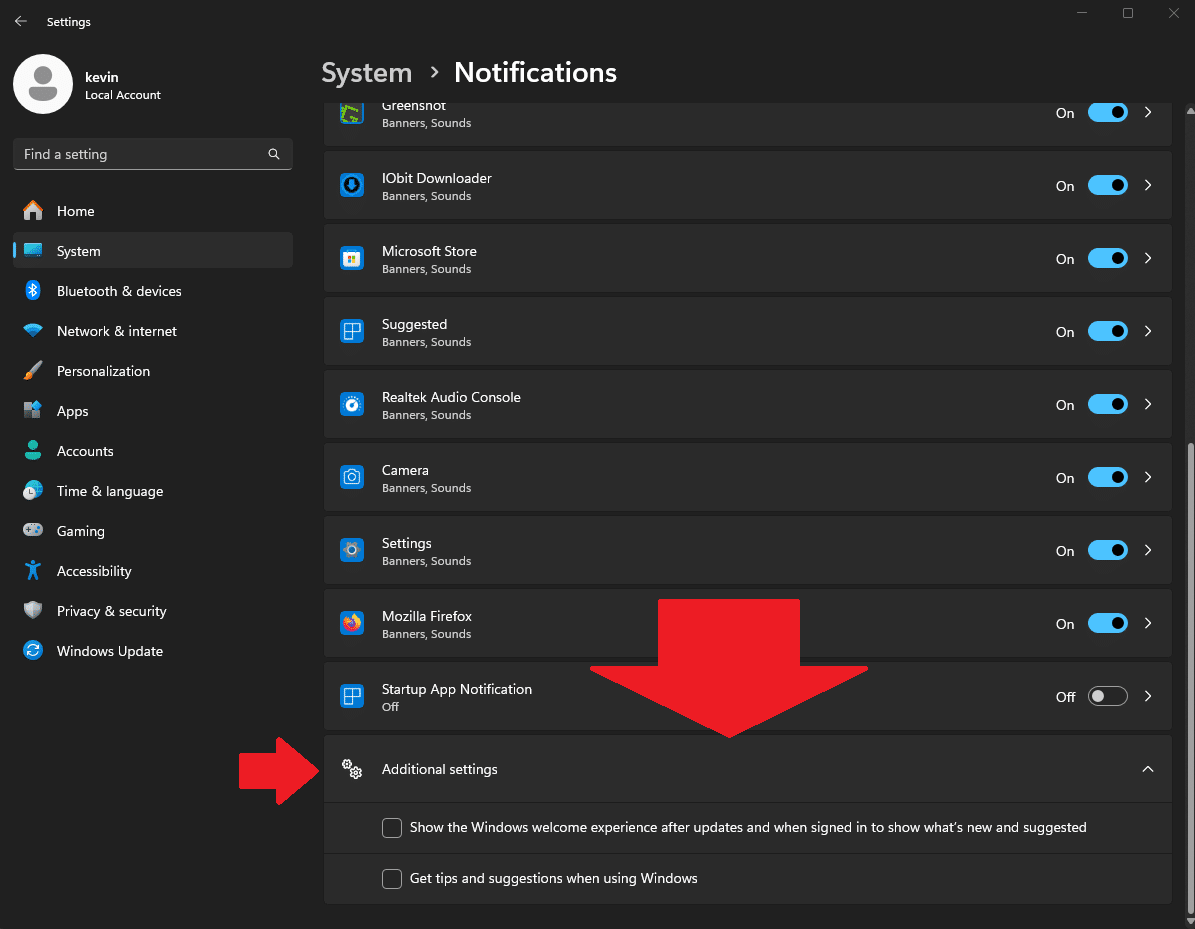The image size is (1195, 929).
Task: Click the Suggested app icon
Action: pos(351,332)
